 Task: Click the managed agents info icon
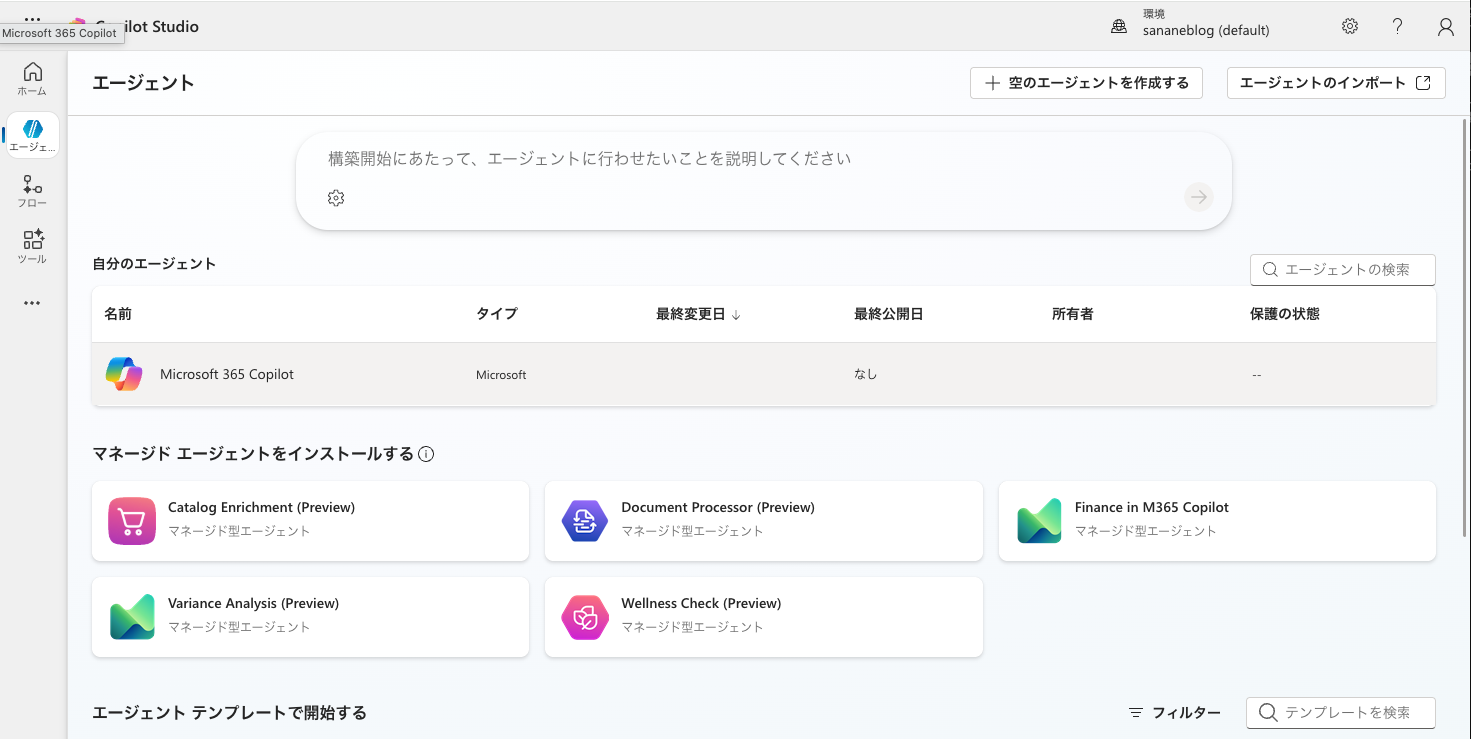[426, 454]
